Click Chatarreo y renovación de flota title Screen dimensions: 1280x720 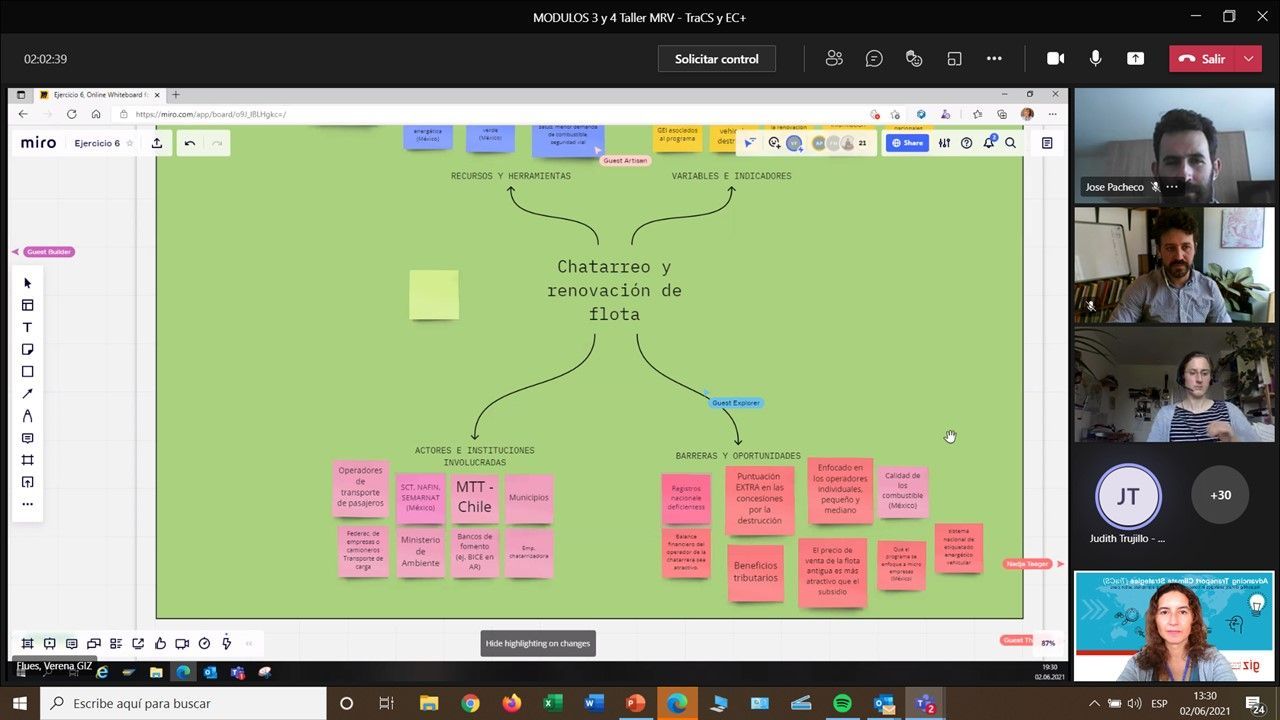(614, 290)
